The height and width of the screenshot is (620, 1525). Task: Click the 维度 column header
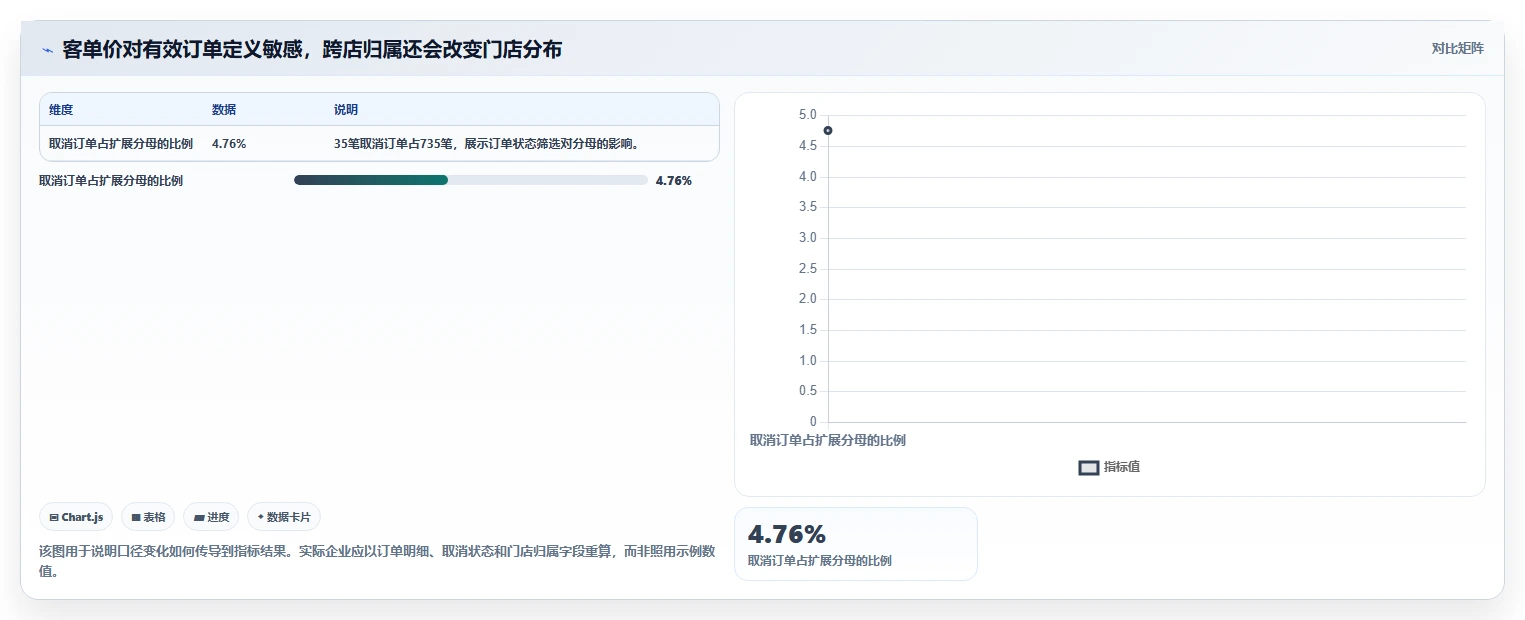[x=61, y=110]
